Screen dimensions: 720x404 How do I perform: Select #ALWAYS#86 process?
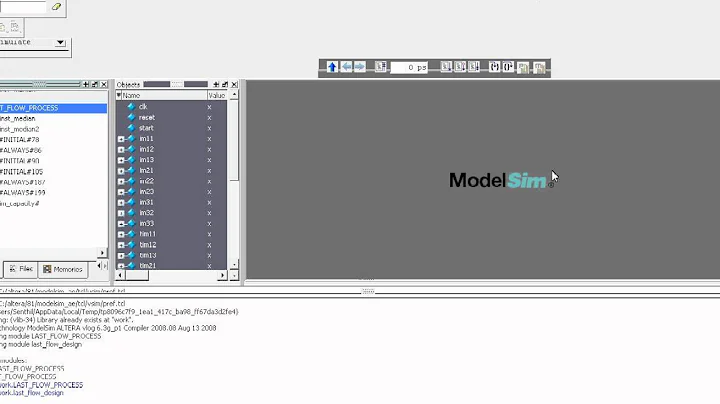21,150
